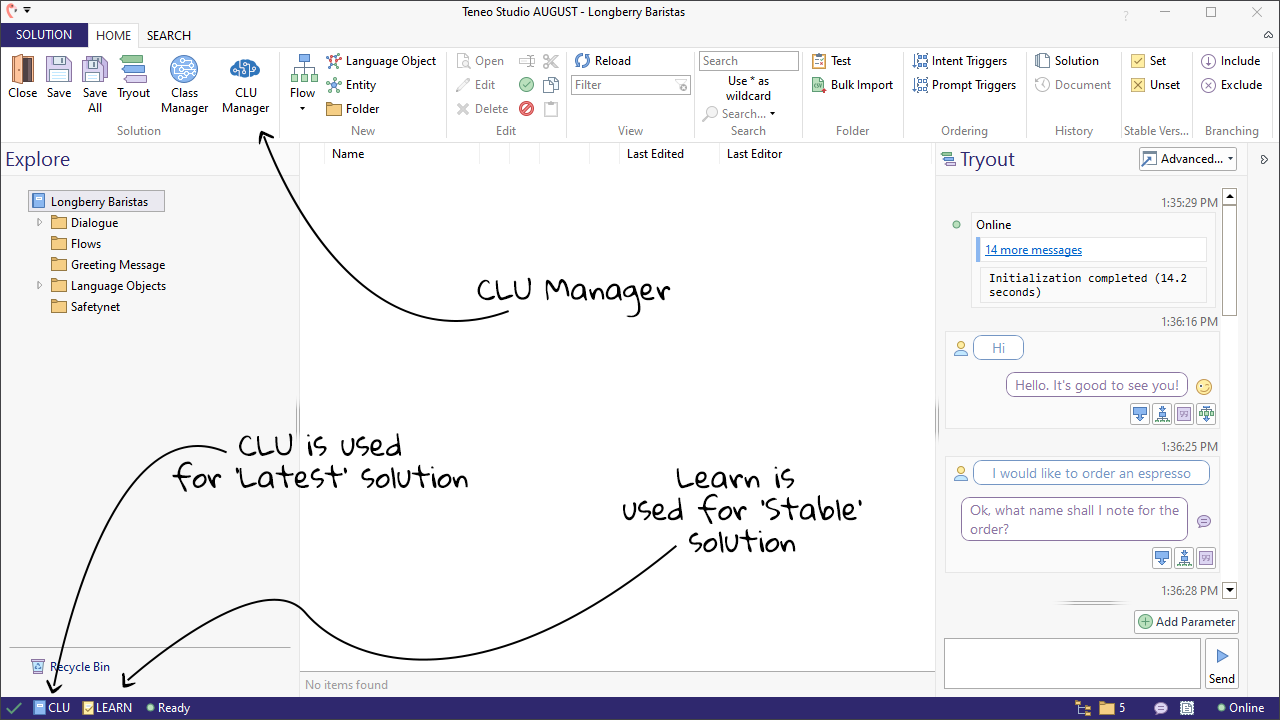
Task: Click the smiley icon beside the Hello reply
Action: [1204, 387]
